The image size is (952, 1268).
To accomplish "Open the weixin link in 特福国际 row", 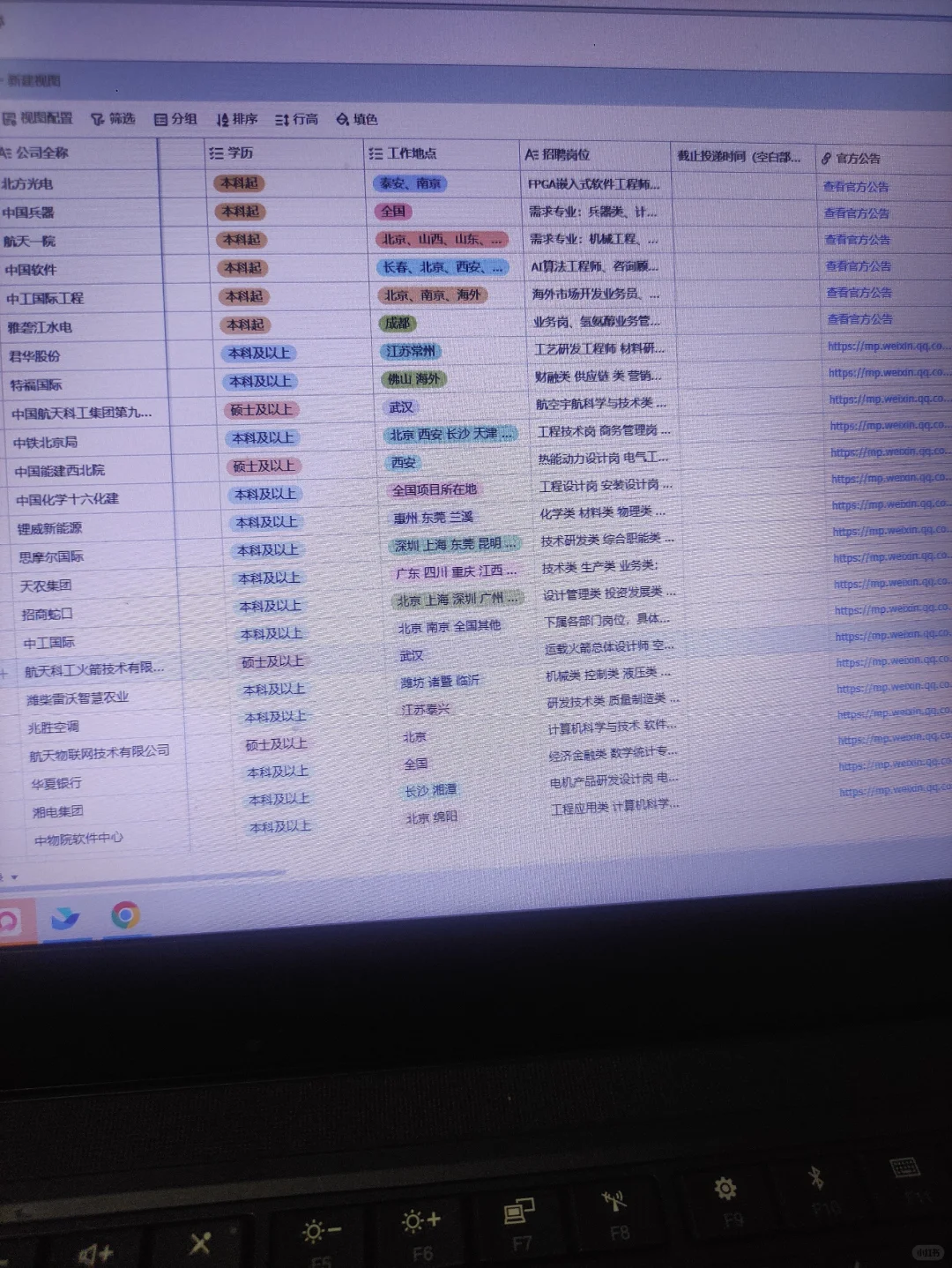I will tap(889, 372).
